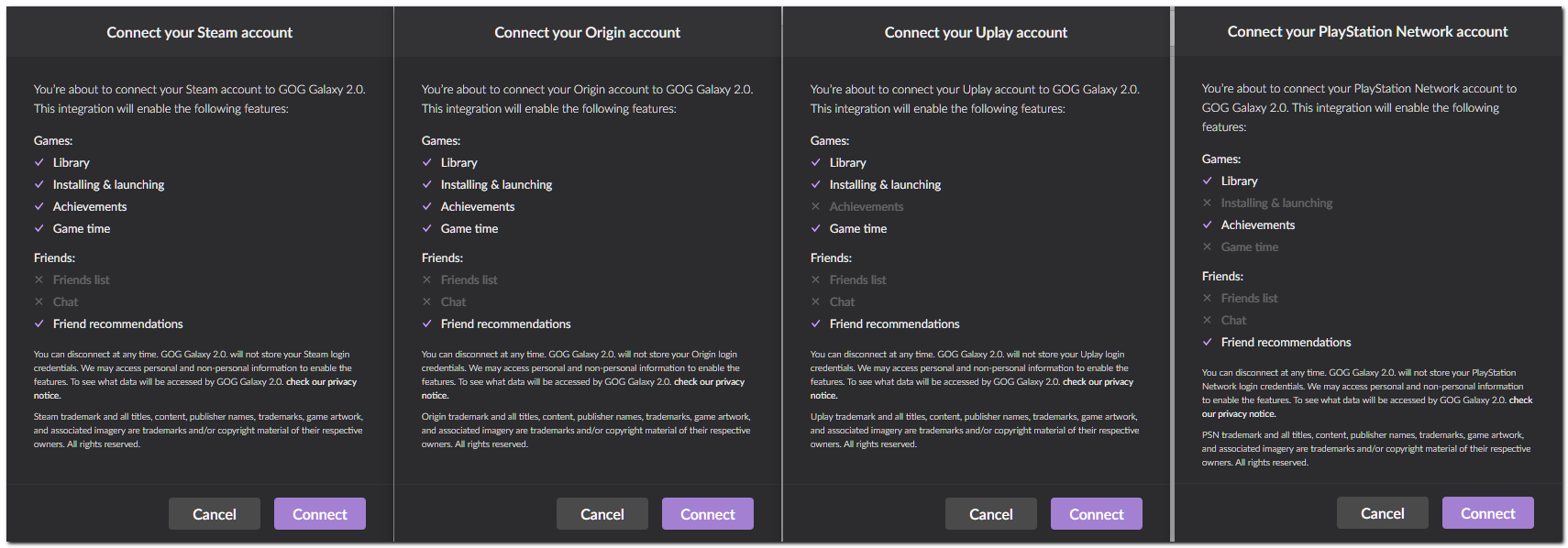Screen dimensions: 1568x548
Task: Click Cancel in the Origin account dialog
Action: 602,514
